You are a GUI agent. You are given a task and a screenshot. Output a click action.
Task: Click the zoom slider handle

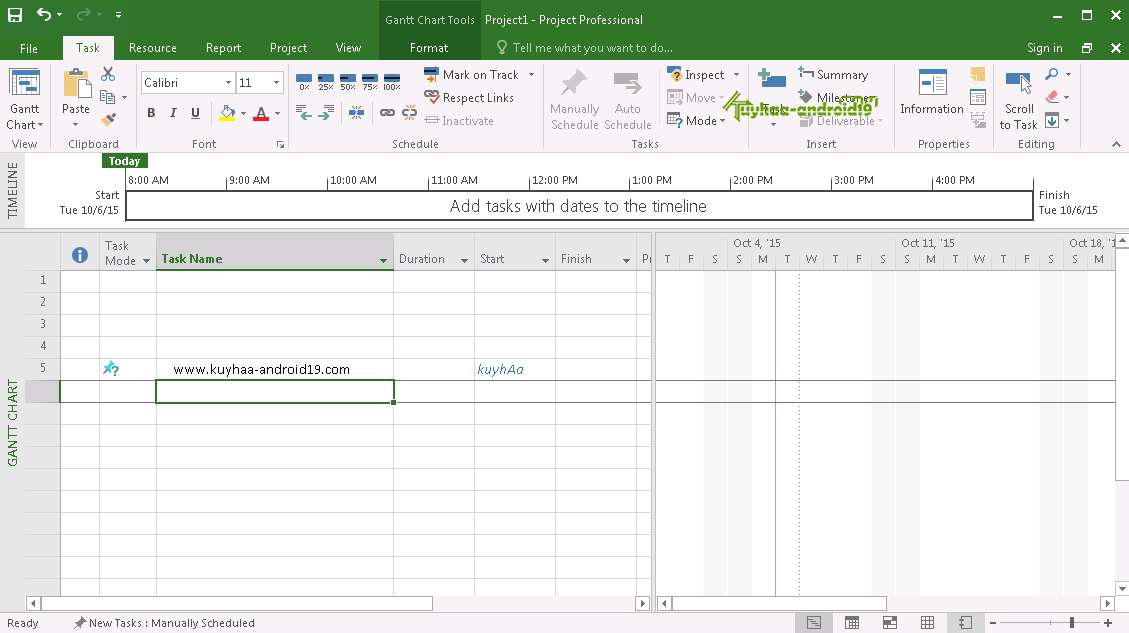[x=1072, y=623]
